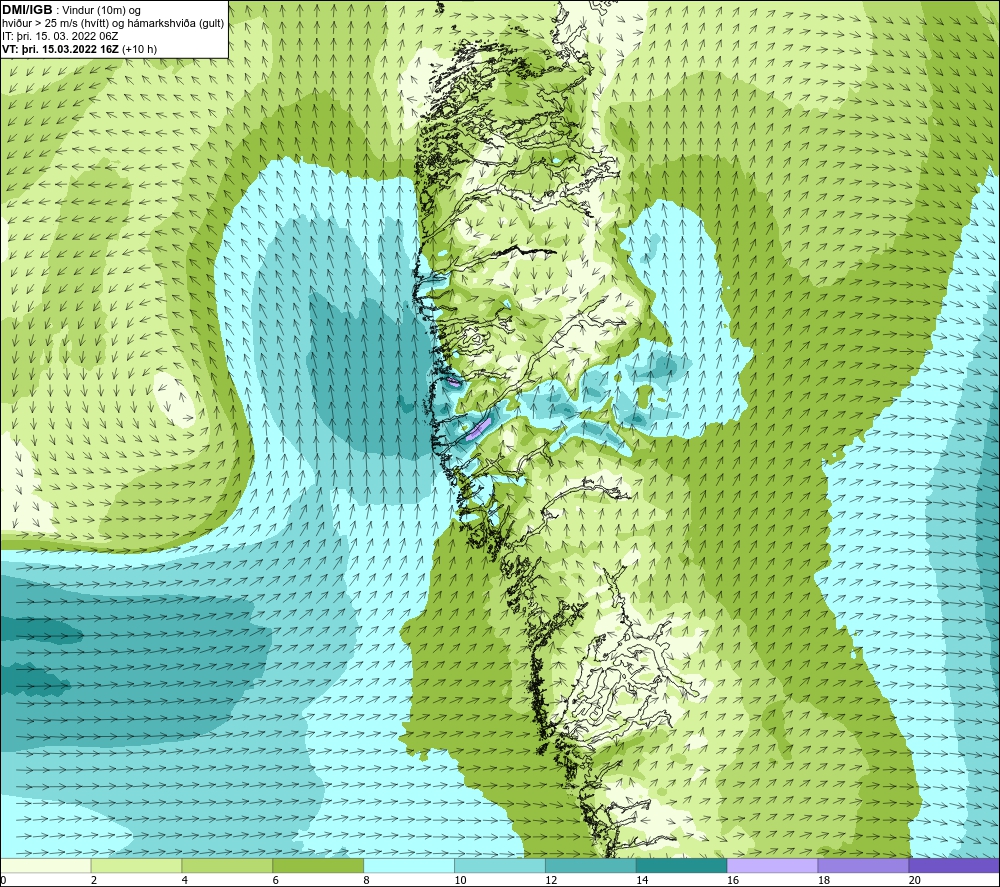Click the legend scale label "6"
Image resolution: width=1000 pixels, height=887 pixels.
tap(276, 881)
